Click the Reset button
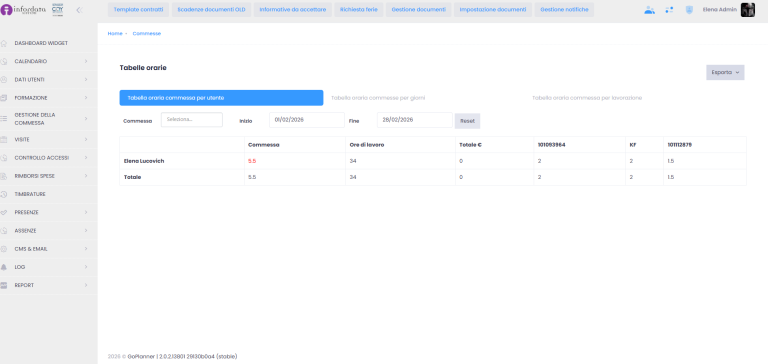This screenshot has width=768, height=364. (467, 121)
